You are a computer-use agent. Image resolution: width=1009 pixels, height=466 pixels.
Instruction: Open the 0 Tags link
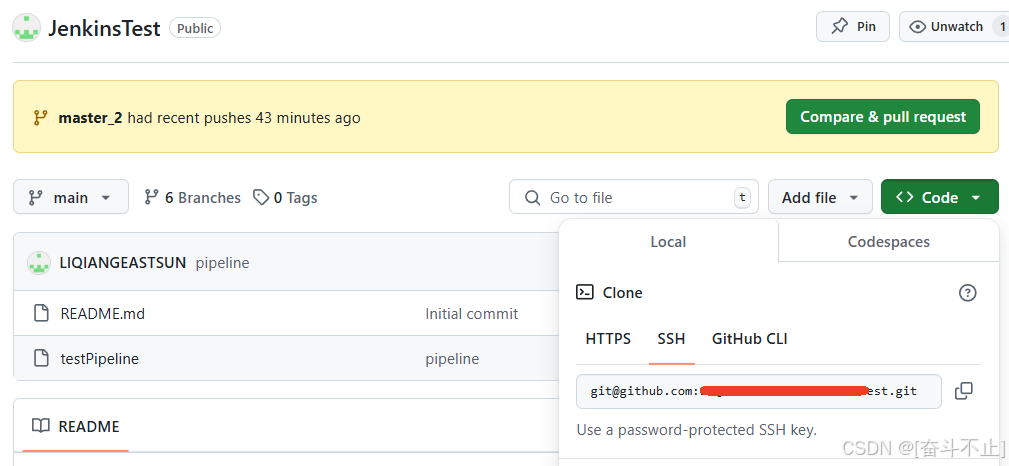[x=285, y=198]
